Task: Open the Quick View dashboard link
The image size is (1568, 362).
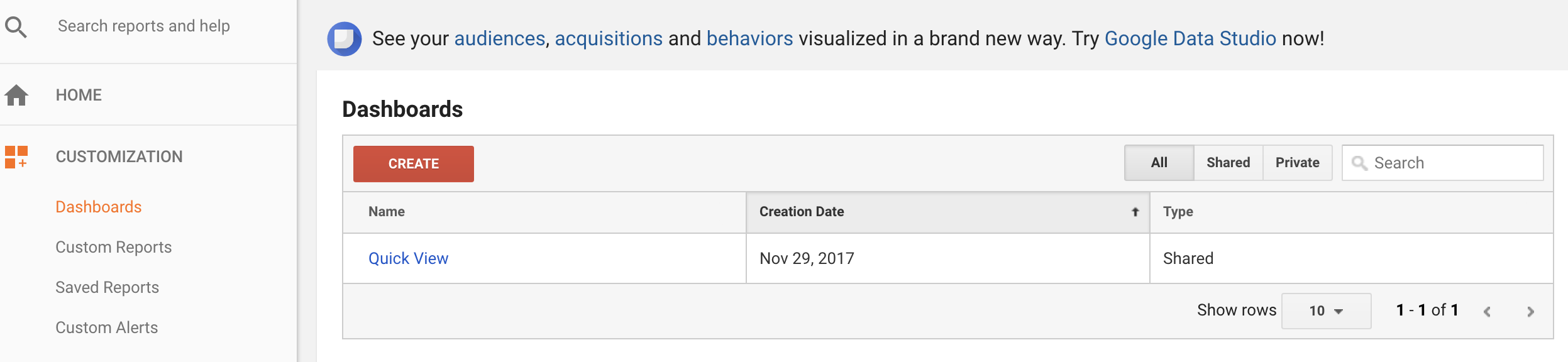Action: 409,258
